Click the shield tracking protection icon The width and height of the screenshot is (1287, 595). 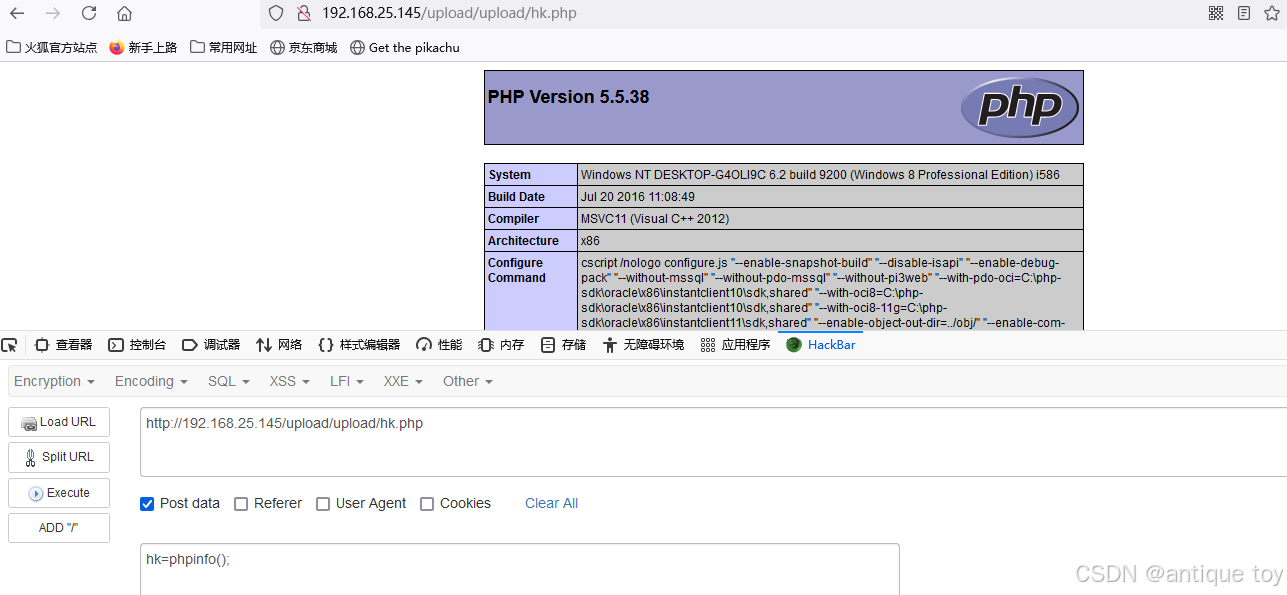click(277, 13)
